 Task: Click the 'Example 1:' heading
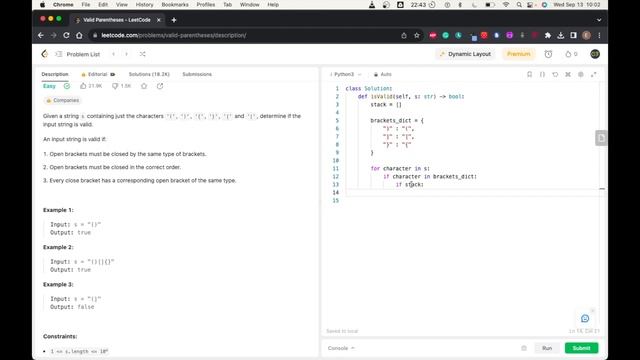pyautogui.click(x=58, y=210)
